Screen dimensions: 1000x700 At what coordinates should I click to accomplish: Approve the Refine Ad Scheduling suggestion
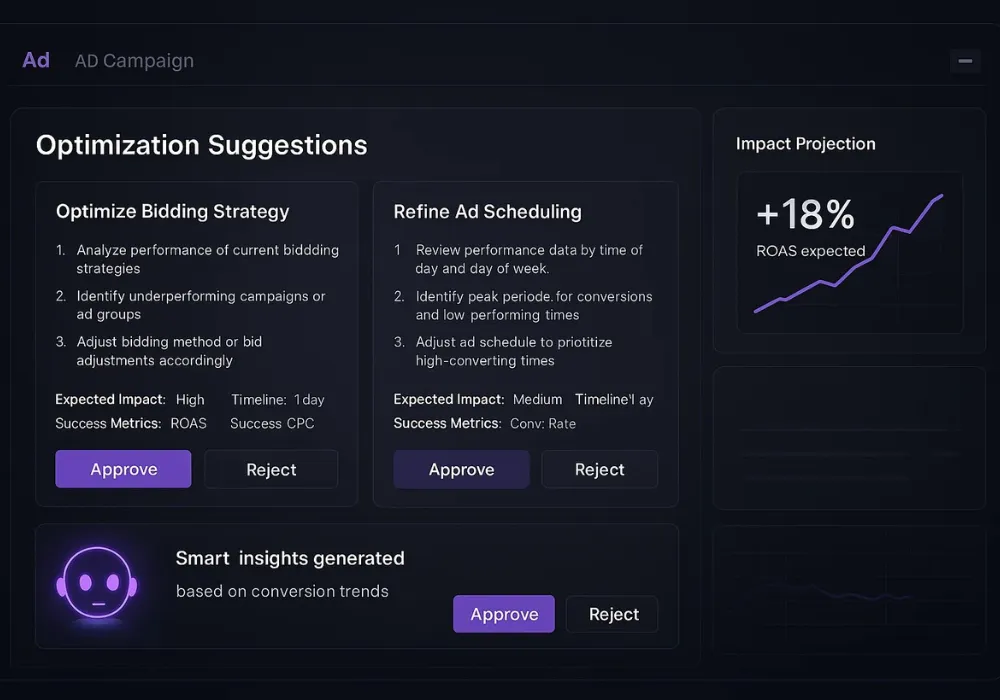click(x=461, y=469)
